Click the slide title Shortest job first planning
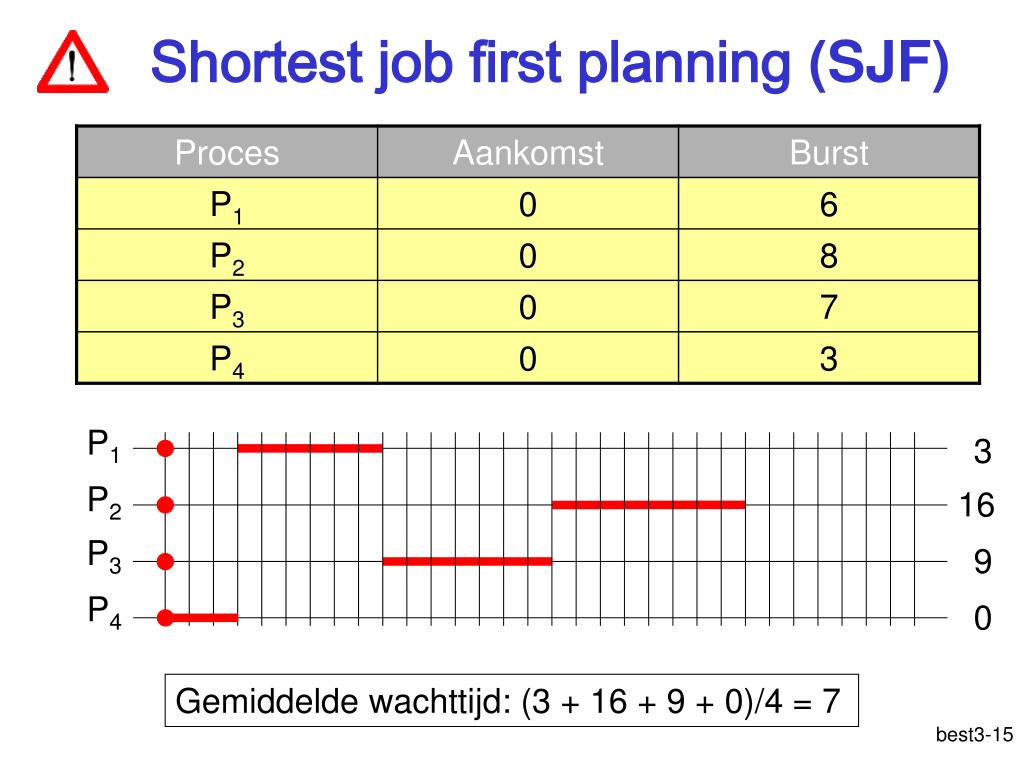 click(470, 62)
